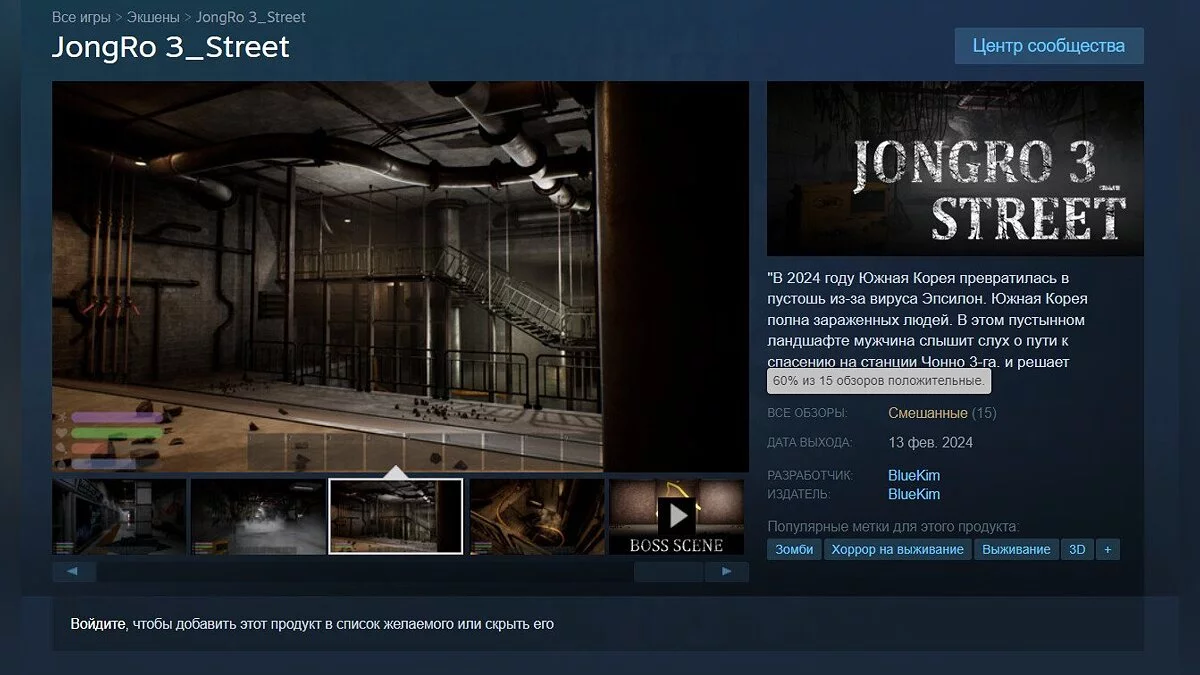Select fourth orange-toned screenshot thumbnail

[x=537, y=516]
